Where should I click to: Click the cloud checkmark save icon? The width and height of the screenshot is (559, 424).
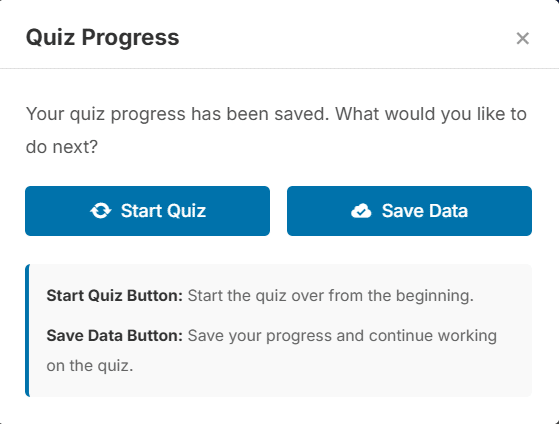(x=361, y=211)
